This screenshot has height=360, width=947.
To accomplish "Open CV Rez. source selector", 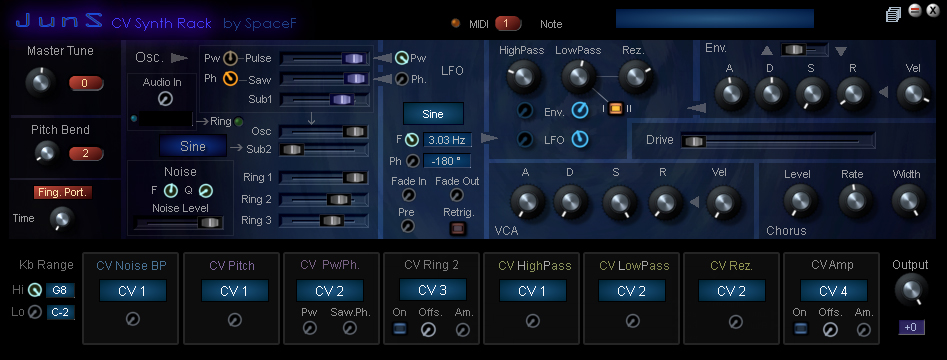I will 731,291.
